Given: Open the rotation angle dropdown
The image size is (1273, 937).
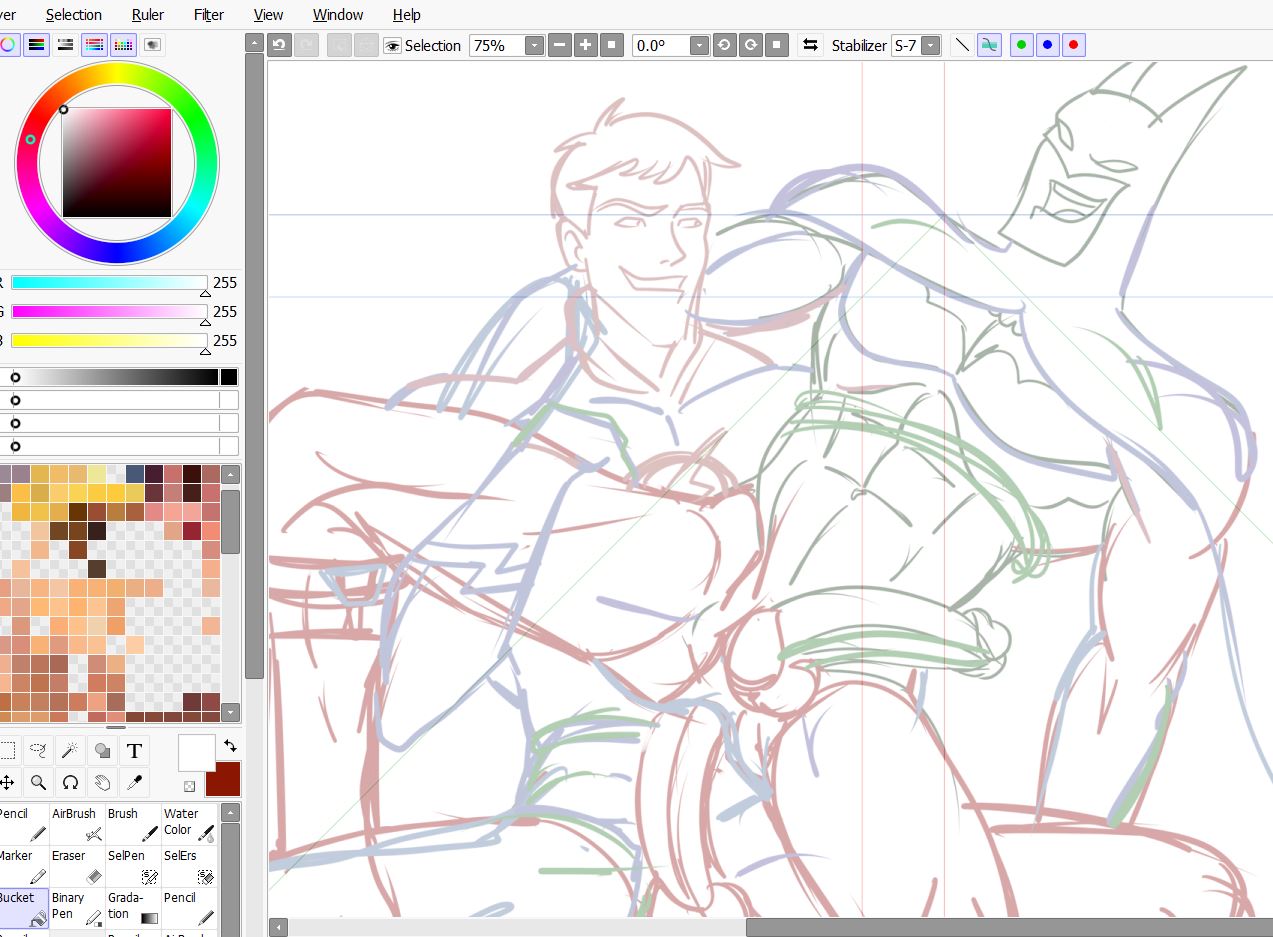Looking at the screenshot, I should point(699,46).
